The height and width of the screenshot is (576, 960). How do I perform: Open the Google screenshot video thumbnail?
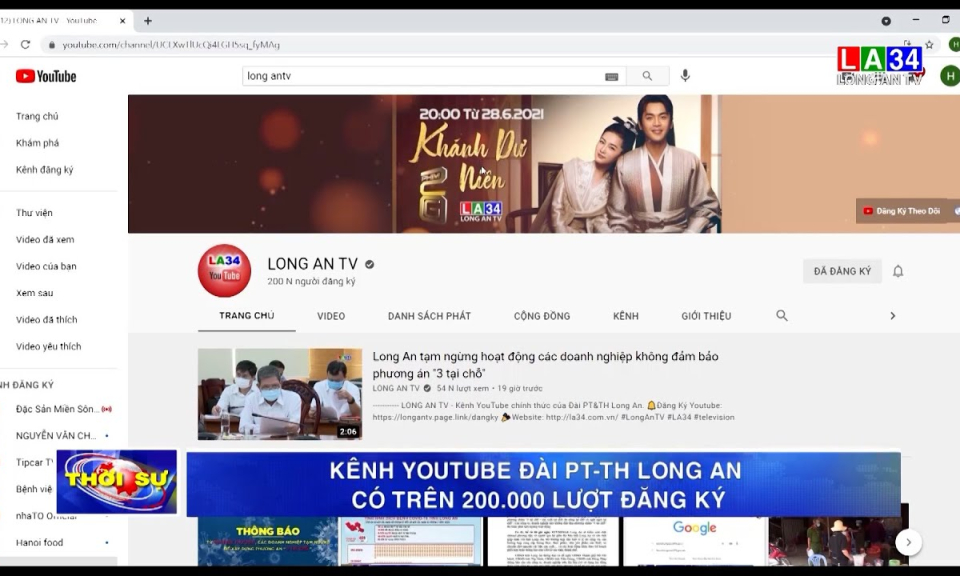[694, 541]
